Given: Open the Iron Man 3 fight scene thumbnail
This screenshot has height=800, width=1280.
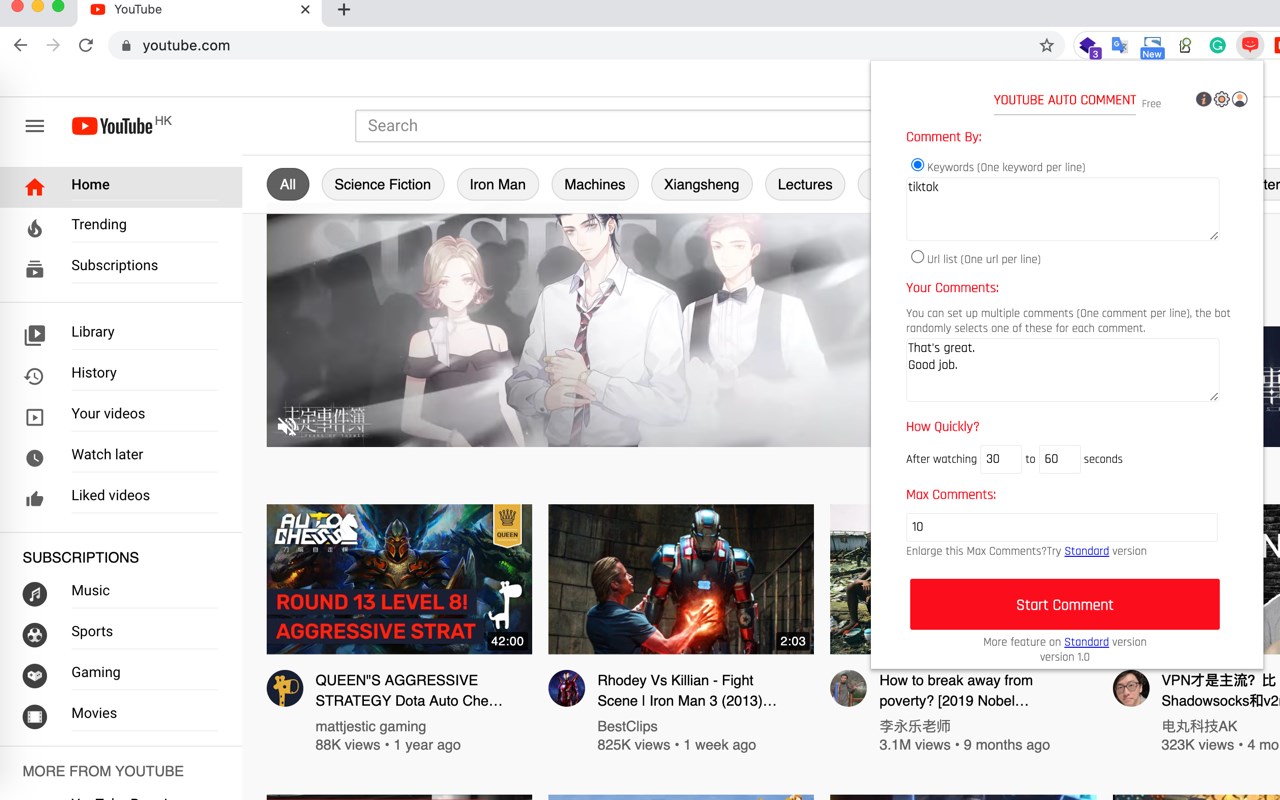Looking at the screenshot, I should (x=681, y=579).
